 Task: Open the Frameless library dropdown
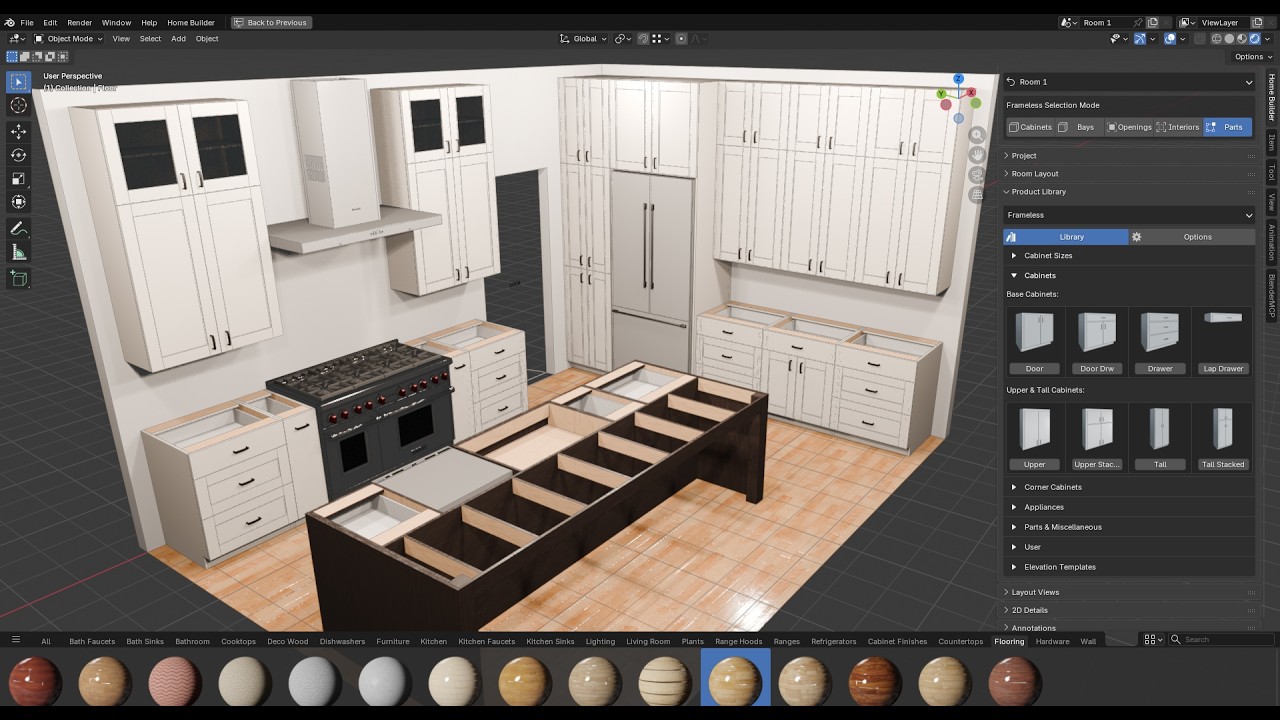[1129, 215]
